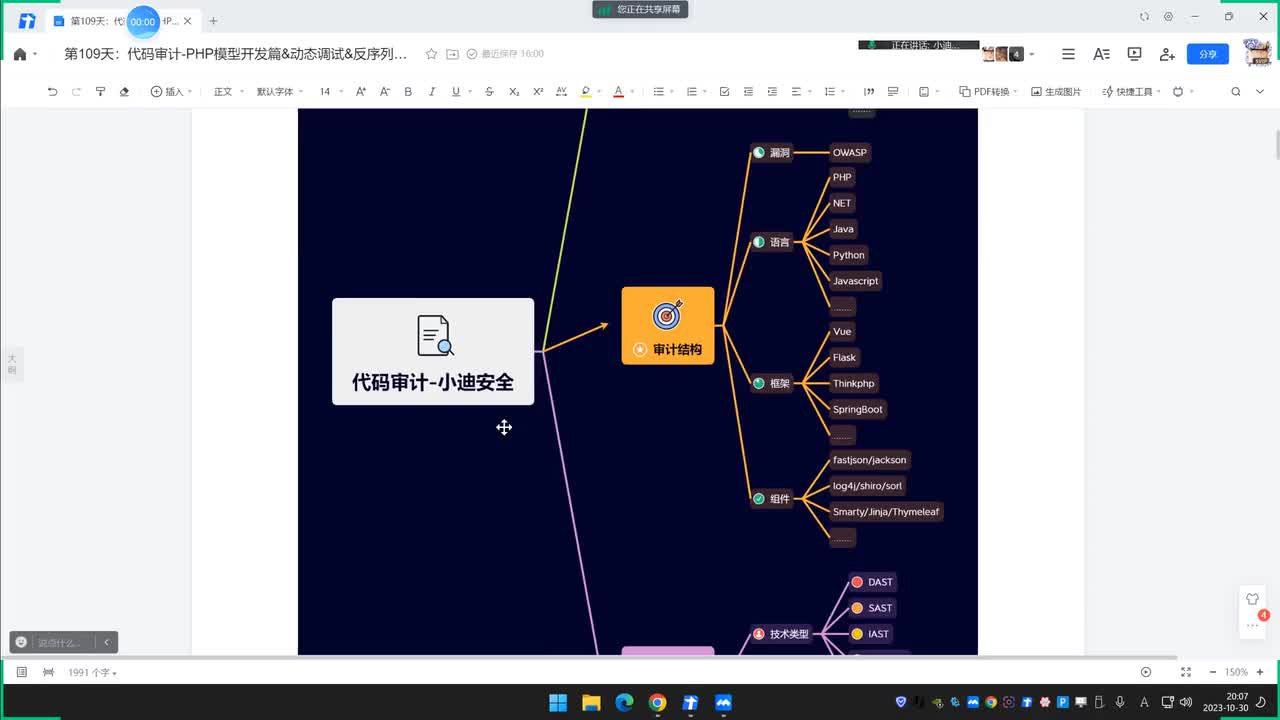Click the decrease indent icon
Image resolution: width=1280 pixels, height=720 pixels.
748,92
